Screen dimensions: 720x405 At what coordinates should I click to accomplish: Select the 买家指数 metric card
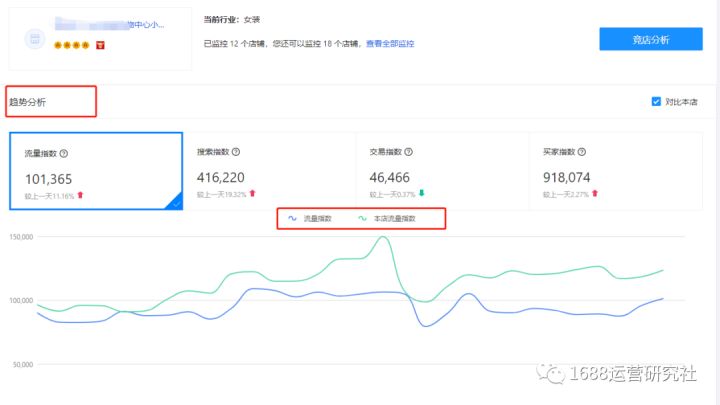[616, 171]
